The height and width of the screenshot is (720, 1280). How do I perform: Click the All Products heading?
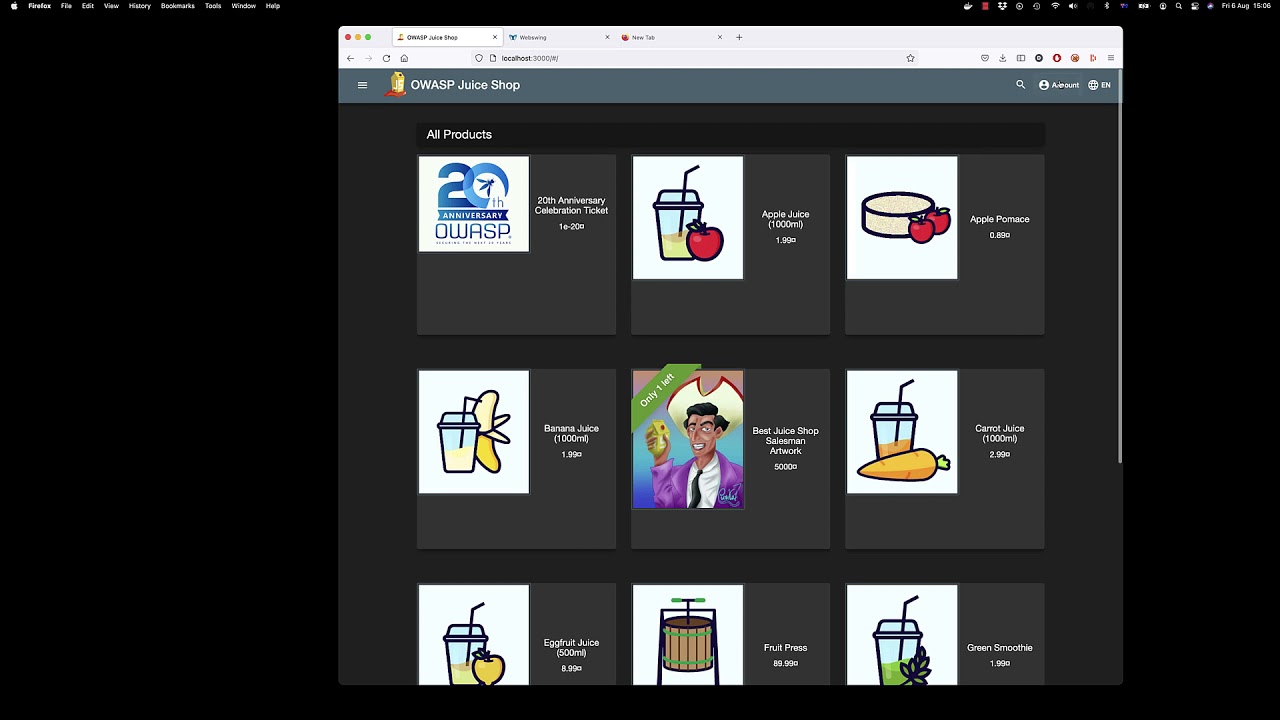click(459, 134)
